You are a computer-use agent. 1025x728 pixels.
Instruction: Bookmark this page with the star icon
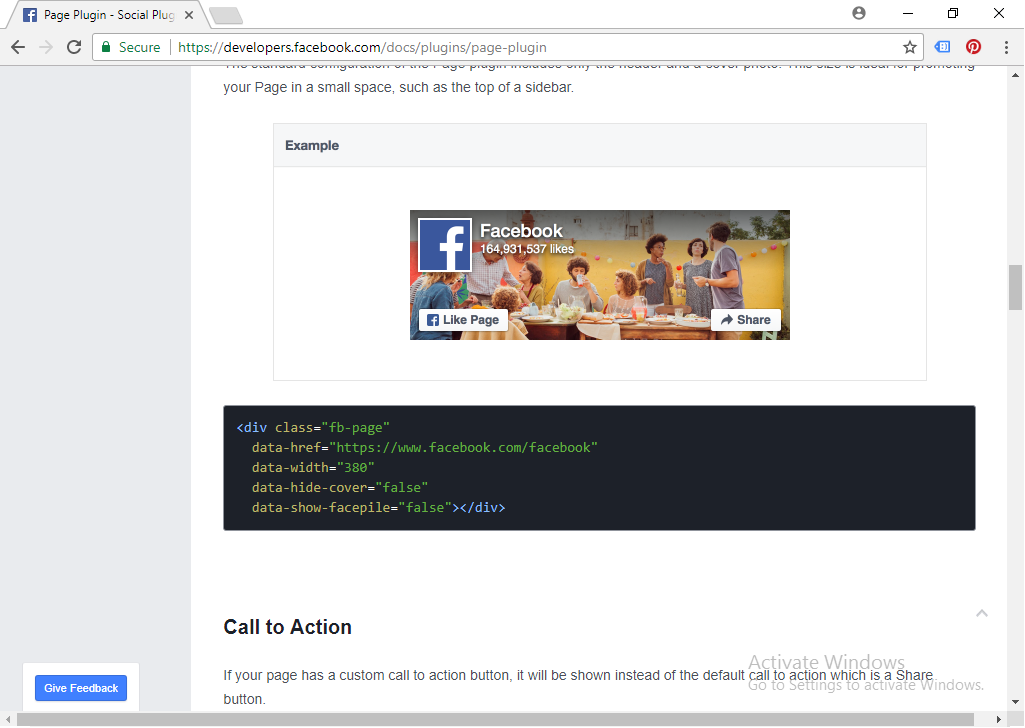(x=909, y=47)
